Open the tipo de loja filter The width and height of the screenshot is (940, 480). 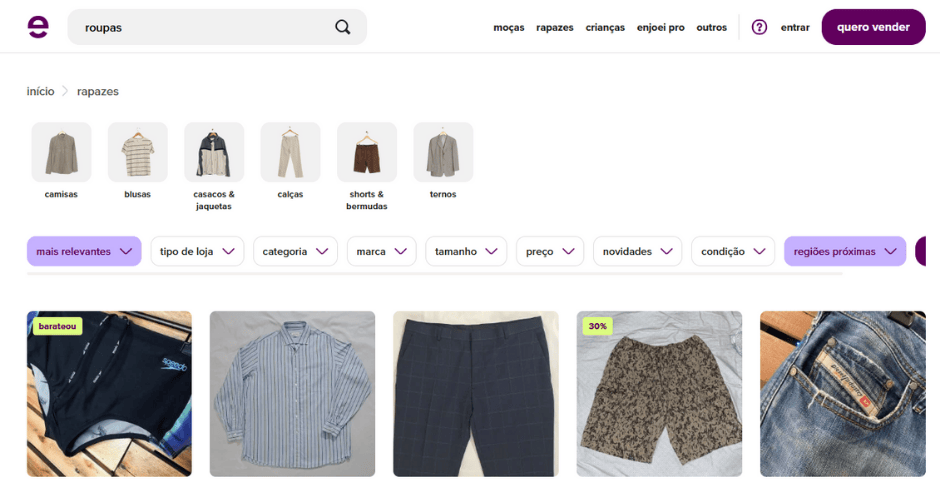point(197,251)
